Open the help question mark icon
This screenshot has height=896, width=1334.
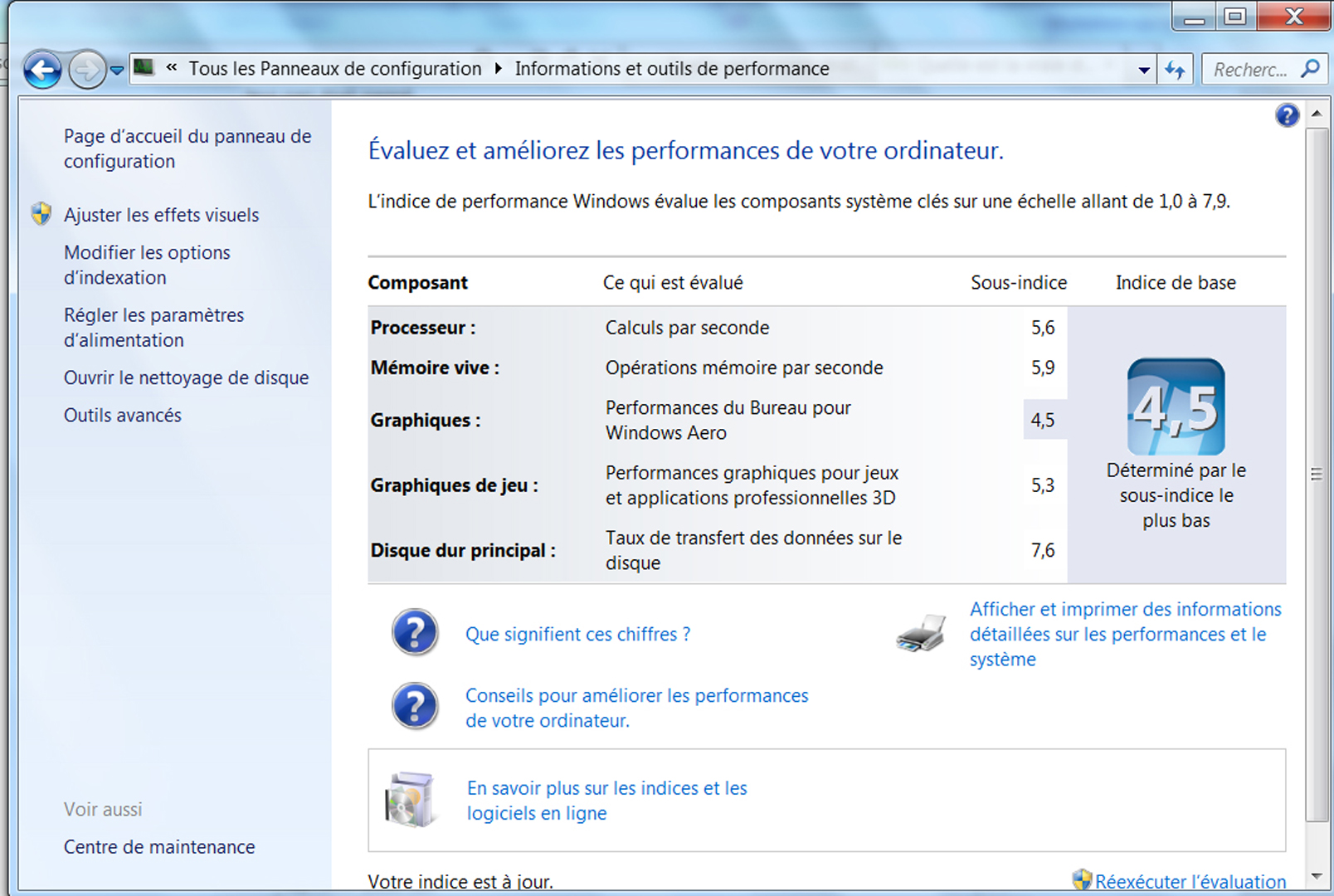click(x=1287, y=115)
